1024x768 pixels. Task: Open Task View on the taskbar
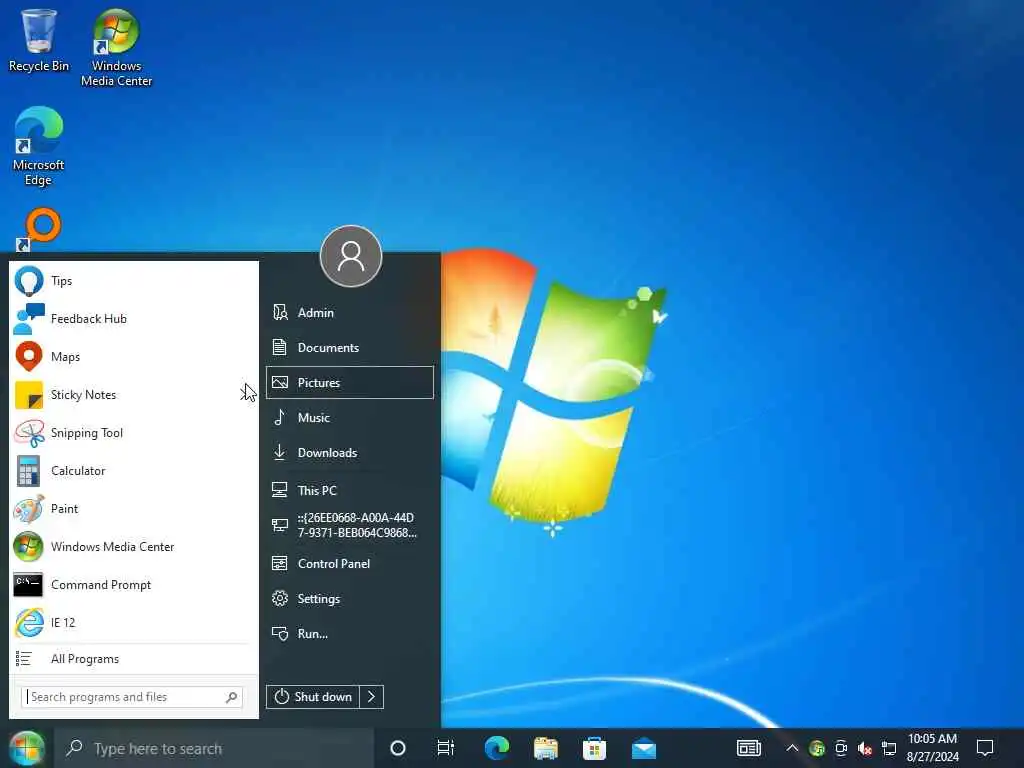click(x=445, y=748)
